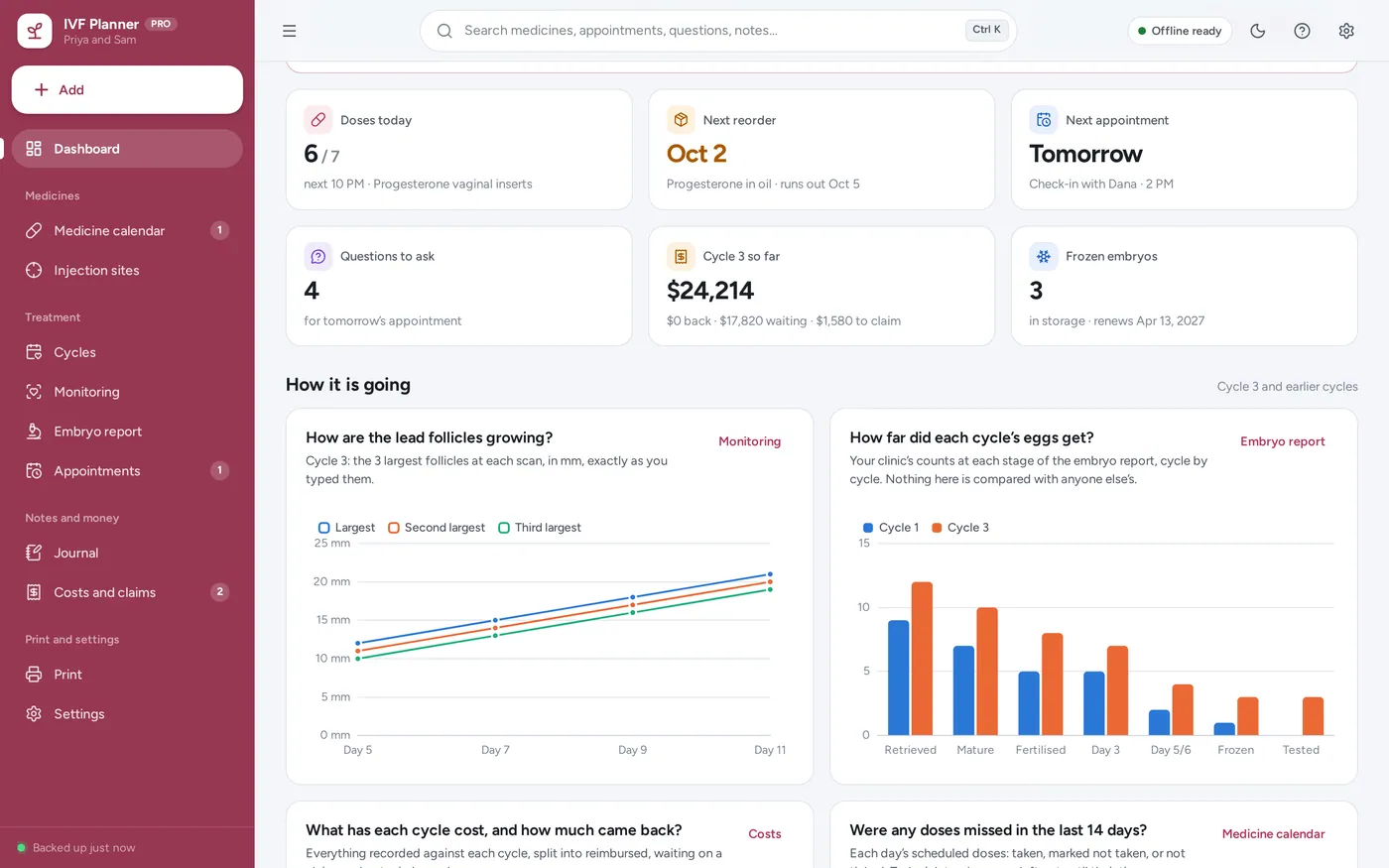Open help via question mark icon
Image resolution: width=1389 pixels, height=868 pixels.
point(1303,31)
